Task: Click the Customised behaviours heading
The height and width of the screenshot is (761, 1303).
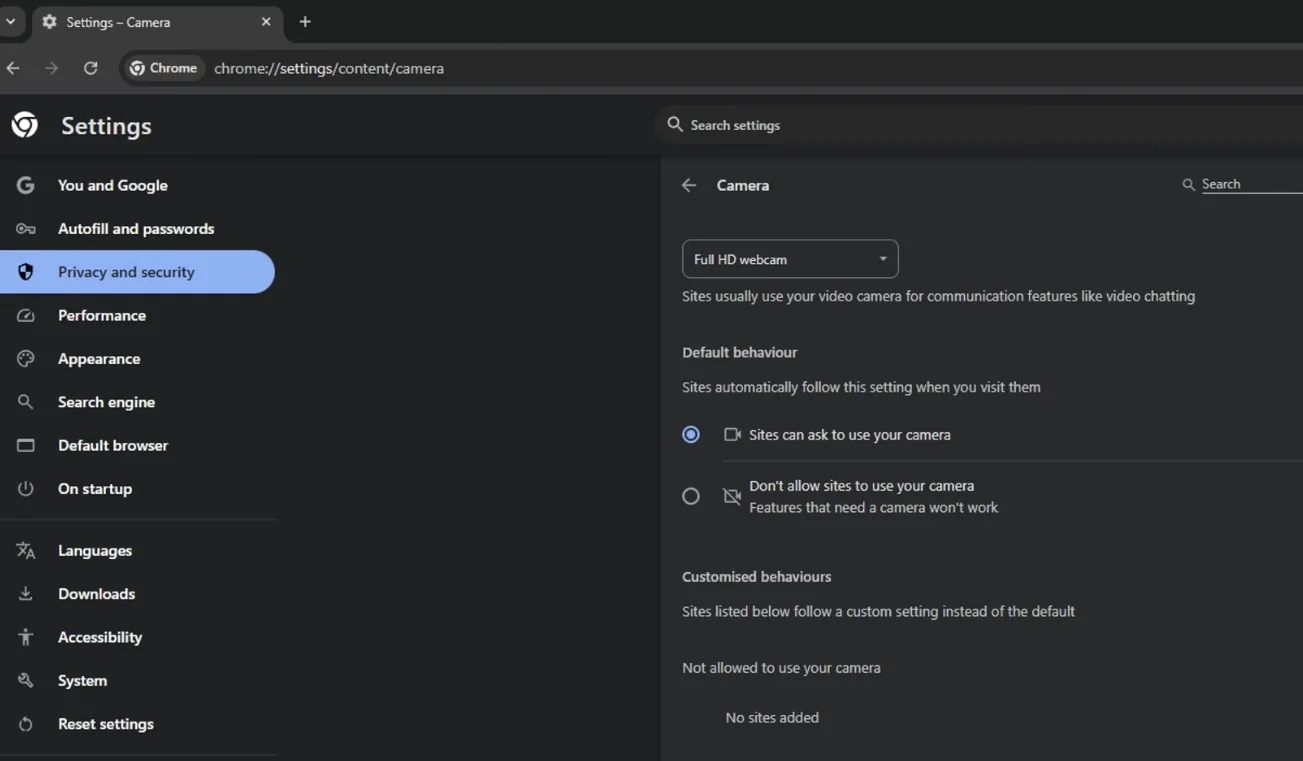Action: click(x=757, y=576)
